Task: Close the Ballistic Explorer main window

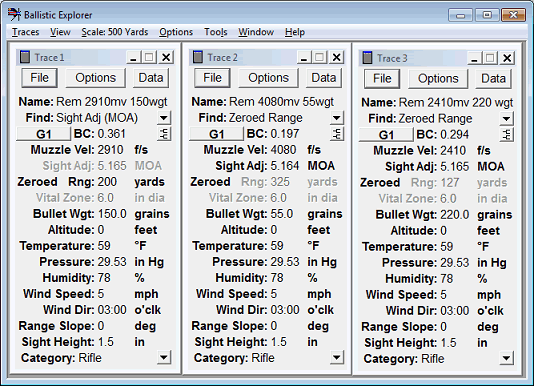Action: (513, 15)
